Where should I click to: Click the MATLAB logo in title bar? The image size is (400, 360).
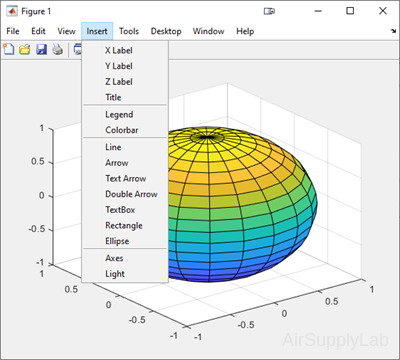pos(12,11)
